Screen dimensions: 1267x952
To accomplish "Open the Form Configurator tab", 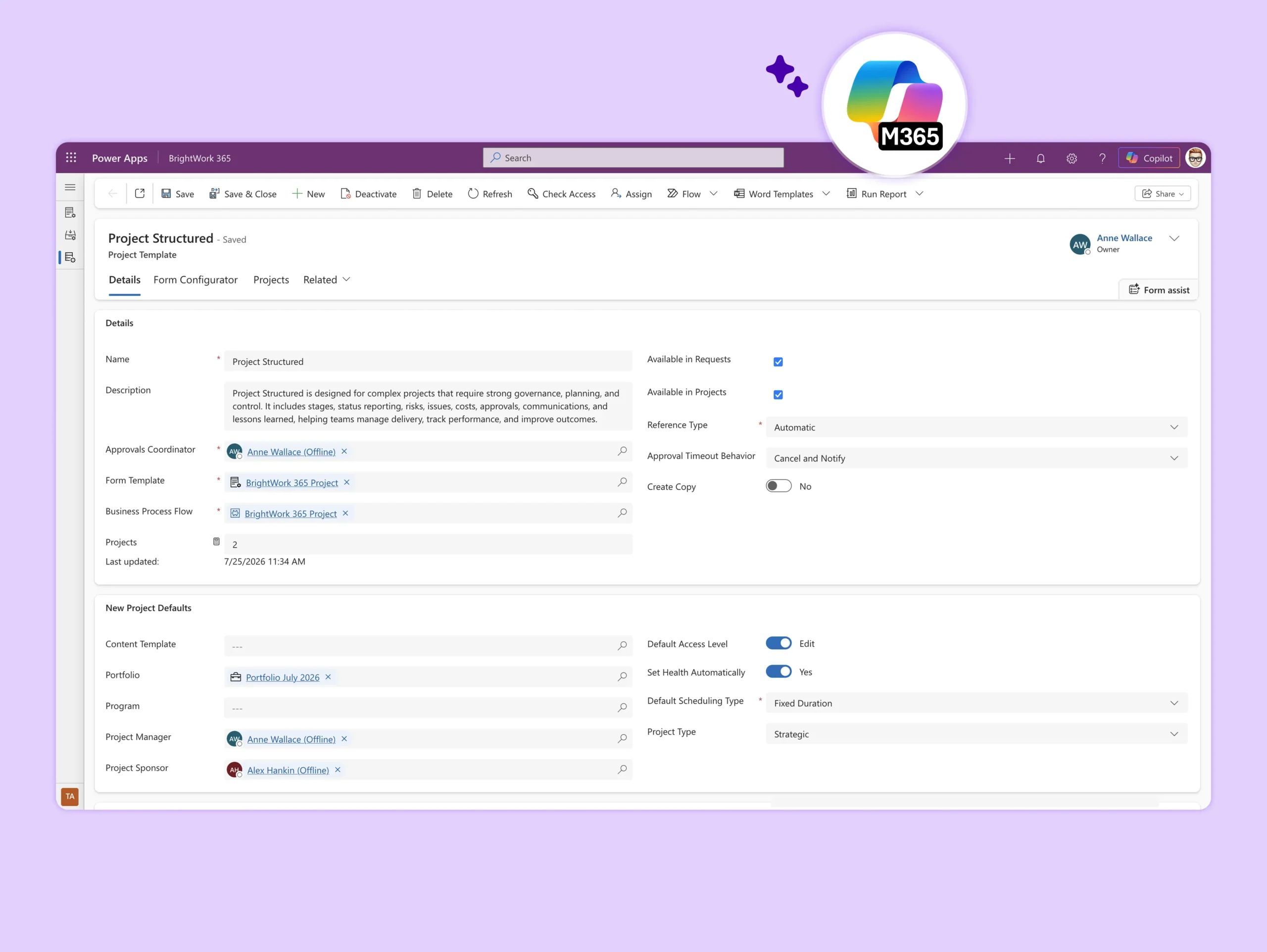I will click(195, 280).
